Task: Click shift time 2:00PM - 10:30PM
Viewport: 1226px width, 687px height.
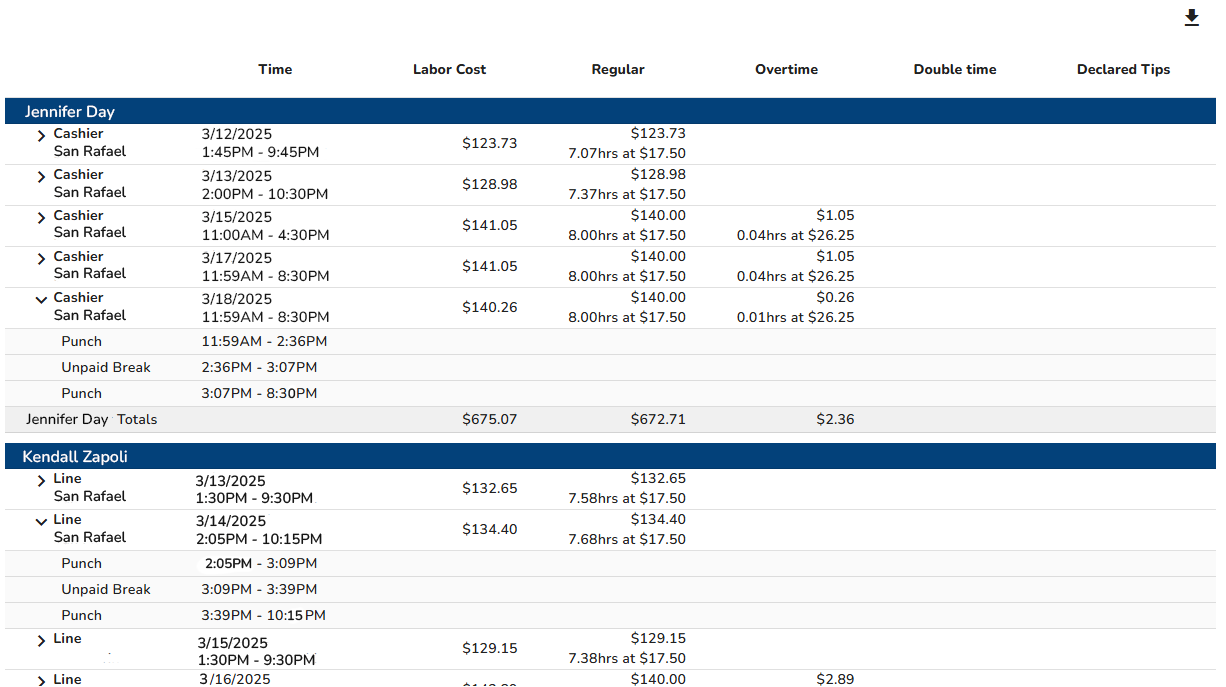Action: click(265, 194)
